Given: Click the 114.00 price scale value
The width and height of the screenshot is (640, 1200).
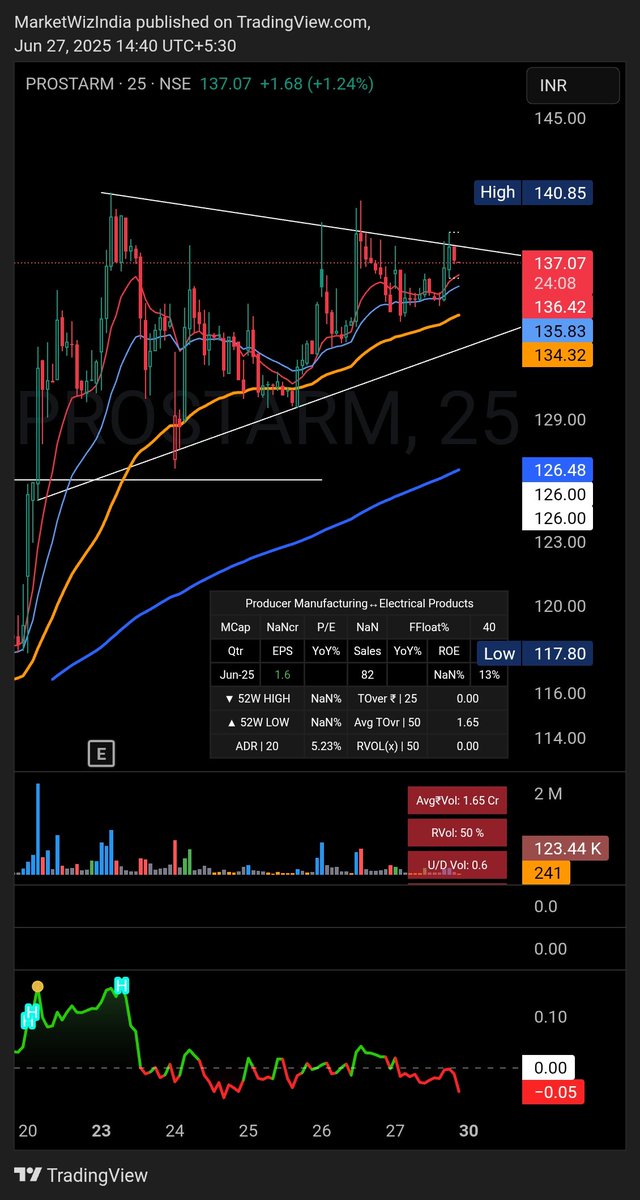Looking at the screenshot, I should (560, 738).
